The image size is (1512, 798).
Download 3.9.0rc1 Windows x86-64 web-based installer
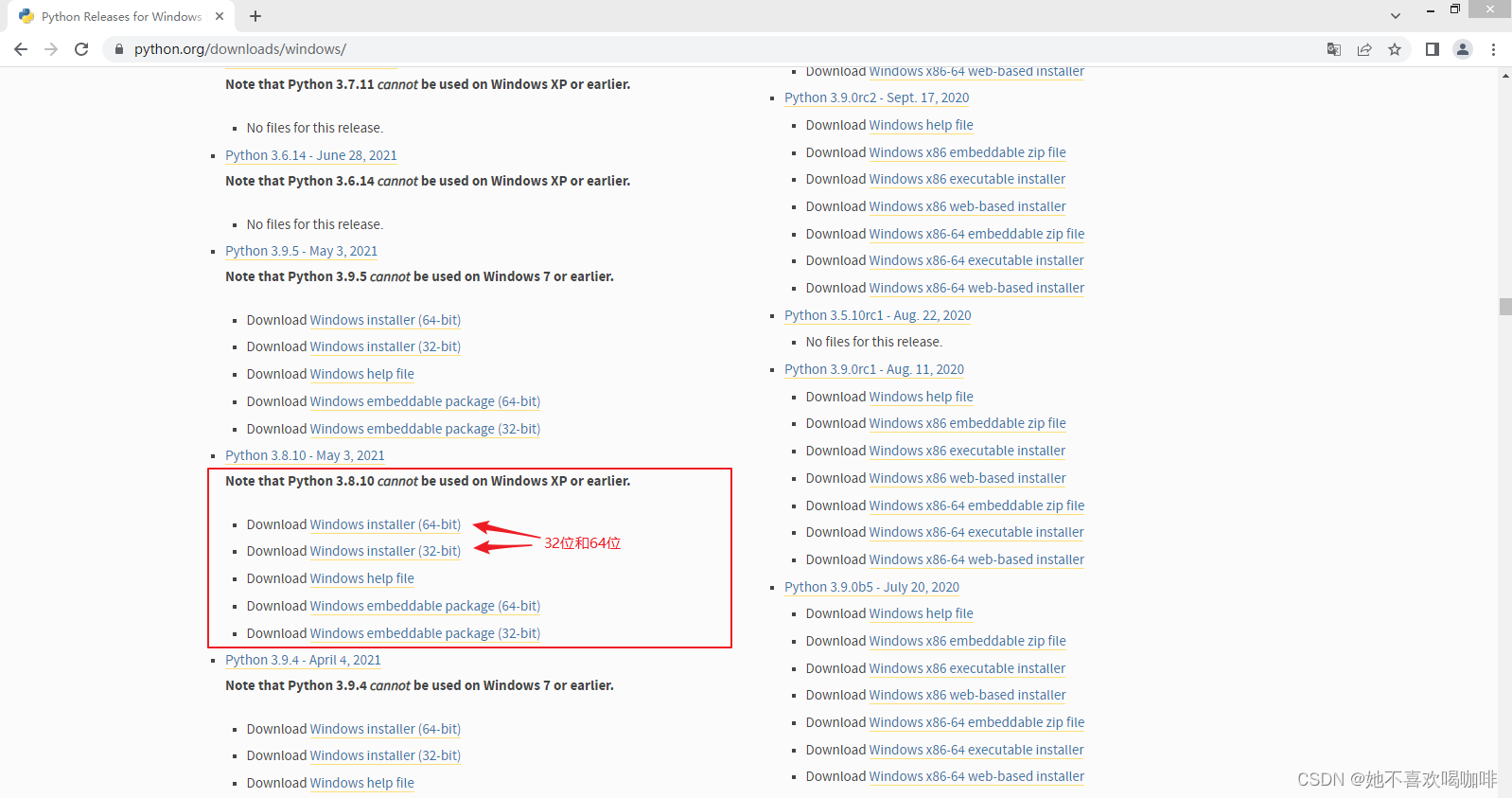pyautogui.click(x=976, y=559)
